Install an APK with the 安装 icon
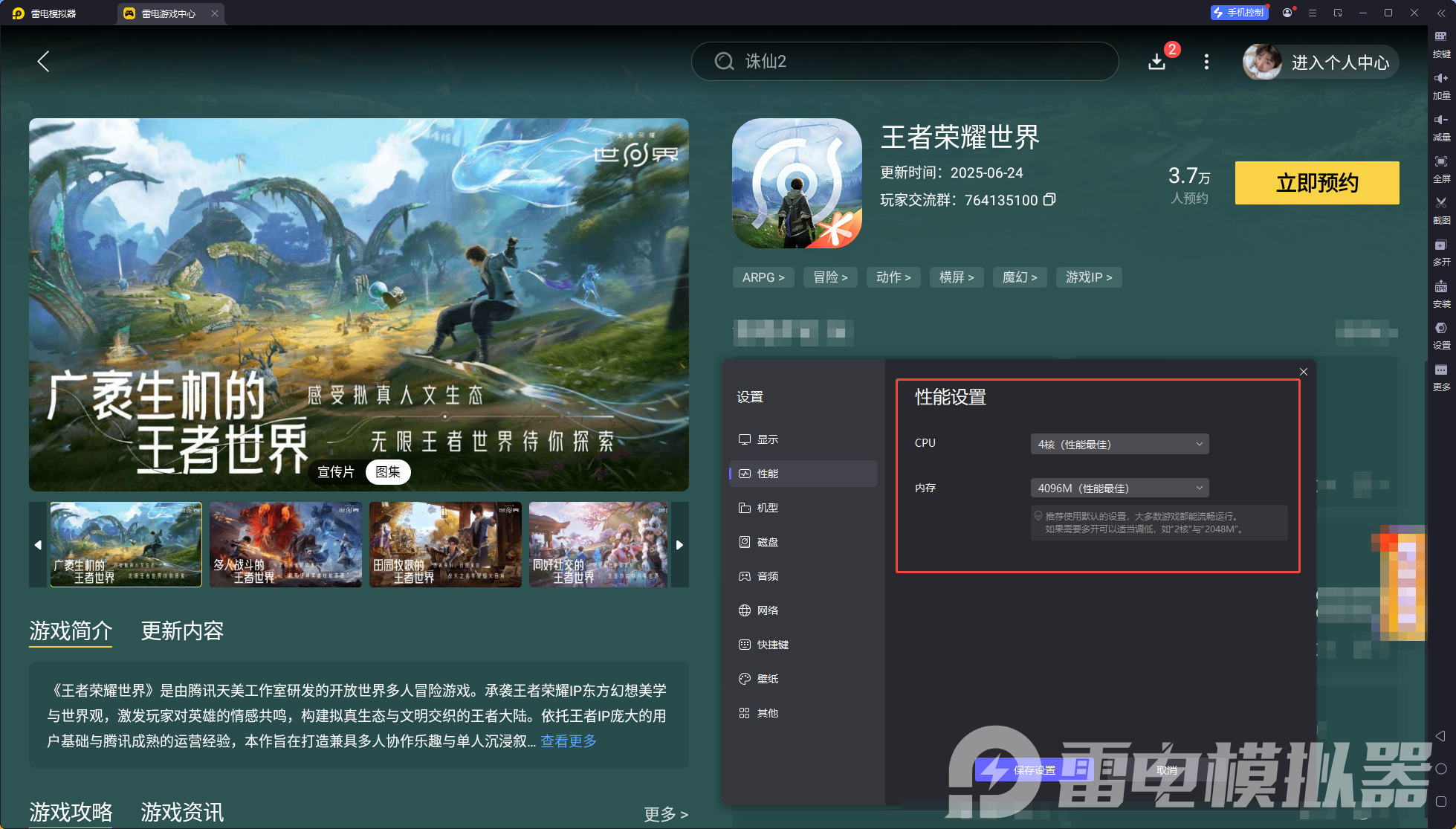Screen dimensions: 1456x829 tap(1441, 294)
